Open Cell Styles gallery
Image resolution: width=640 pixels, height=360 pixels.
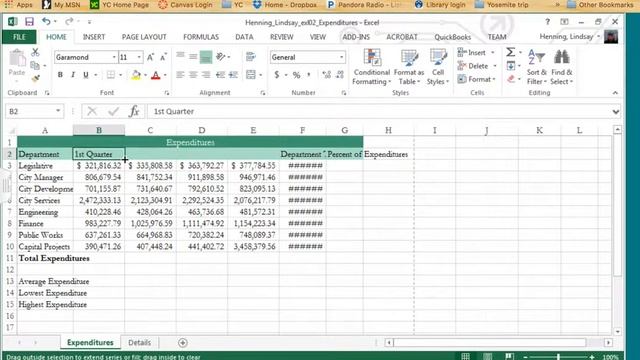[x=438, y=67]
